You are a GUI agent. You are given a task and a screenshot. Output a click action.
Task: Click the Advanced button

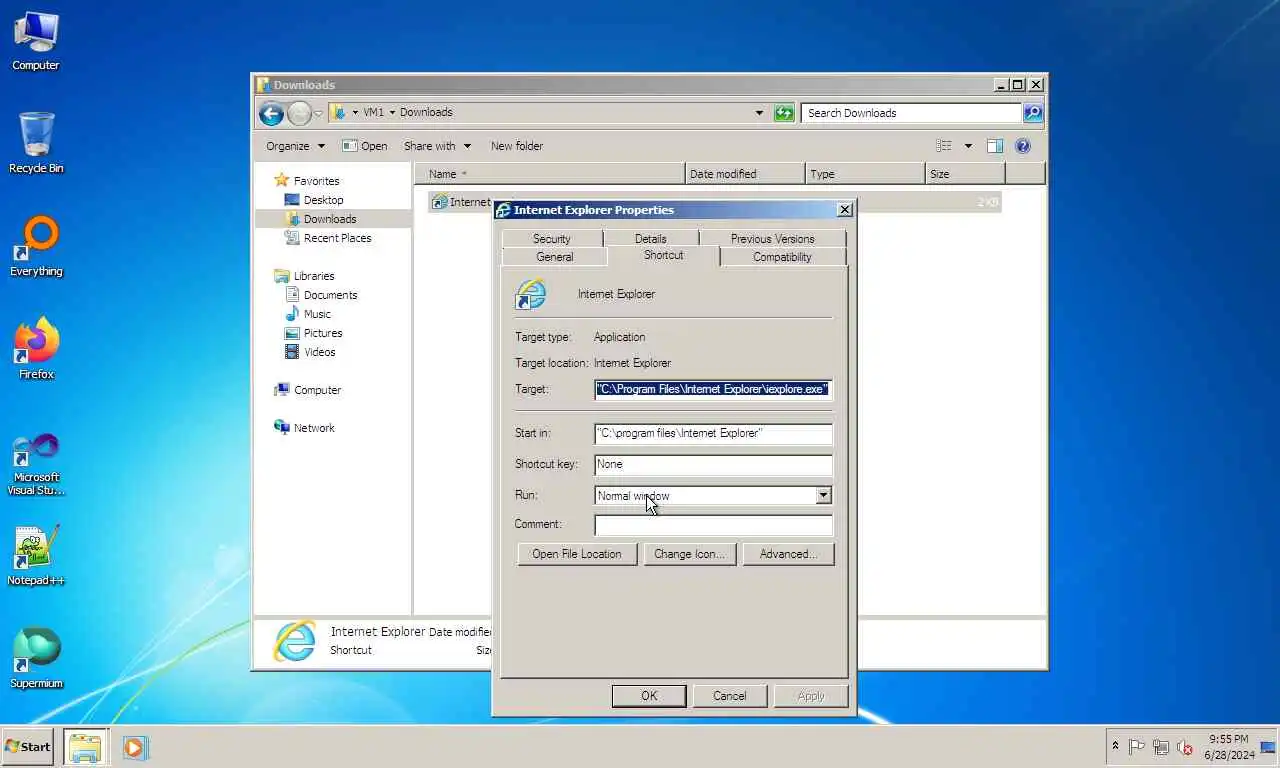[x=788, y=554]
